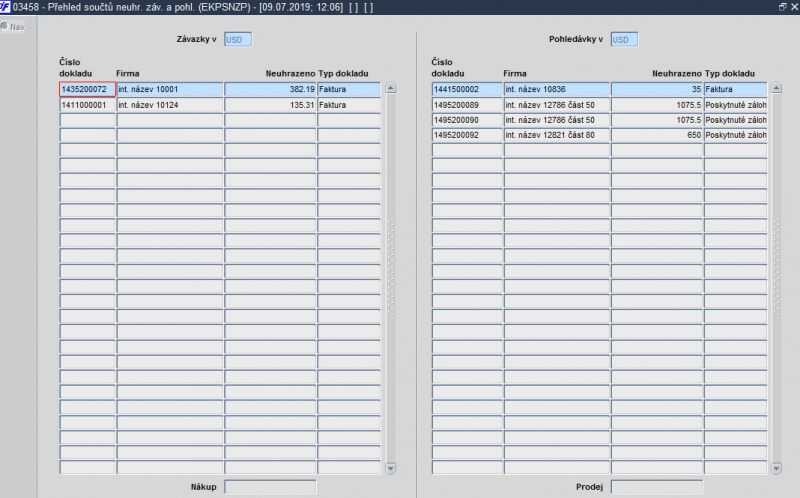The height and width of the screenshot is (498, 800).
Task: Click the Závazky scrollbar down arrow
Action: (391, 468)
